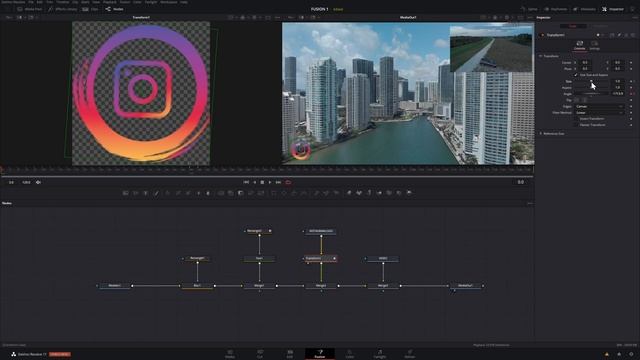Toggle audio mute in the transport bar
The height and width of the screenshot is (360, 640).
pyautogui.click(x=38, y=182)
